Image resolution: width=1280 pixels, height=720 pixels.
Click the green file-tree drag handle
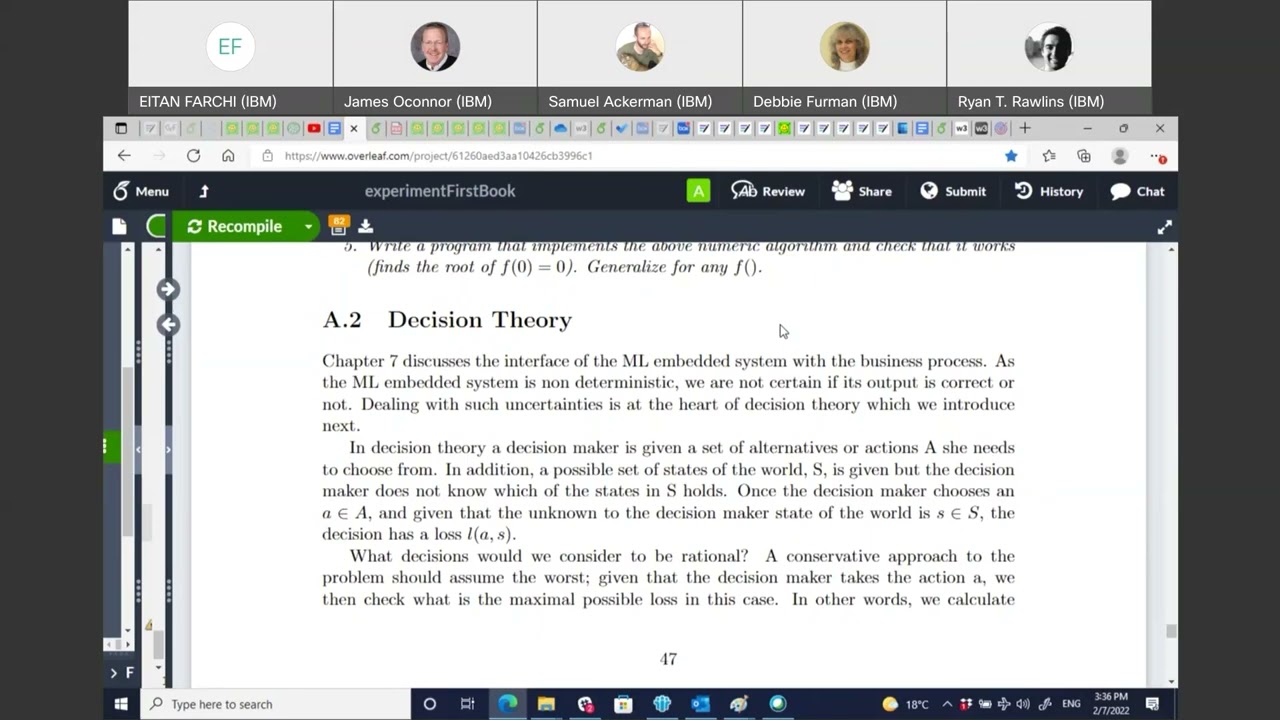click(110, 446)
